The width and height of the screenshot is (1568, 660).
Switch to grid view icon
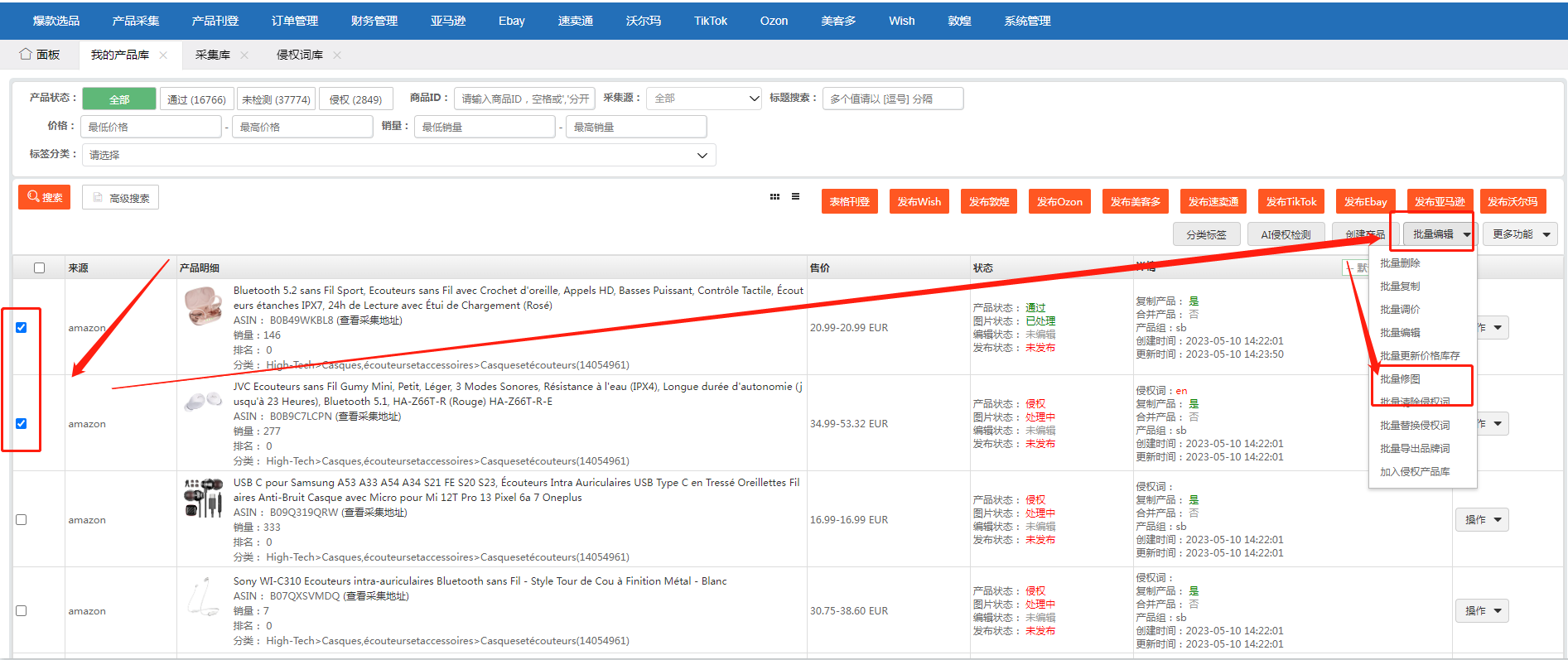point(774,197)
